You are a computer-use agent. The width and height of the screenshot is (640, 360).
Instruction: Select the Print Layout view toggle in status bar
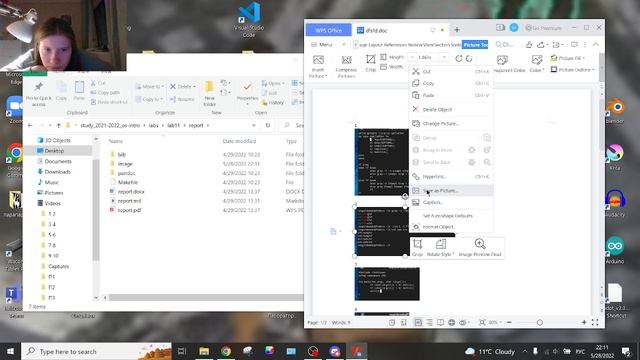pyautogui.click(x=418, y=322)
